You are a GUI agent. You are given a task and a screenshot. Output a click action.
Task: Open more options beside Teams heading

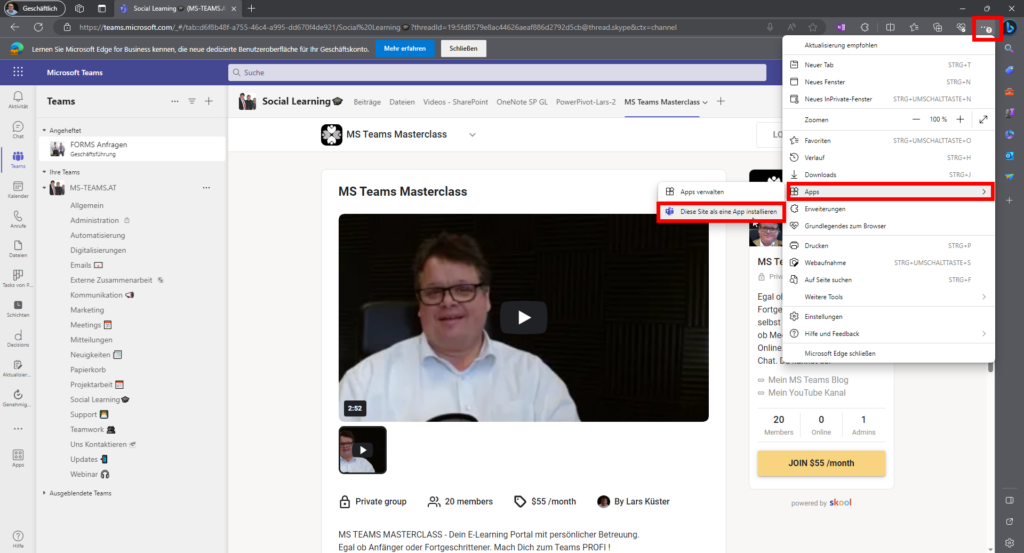[174, 101]
